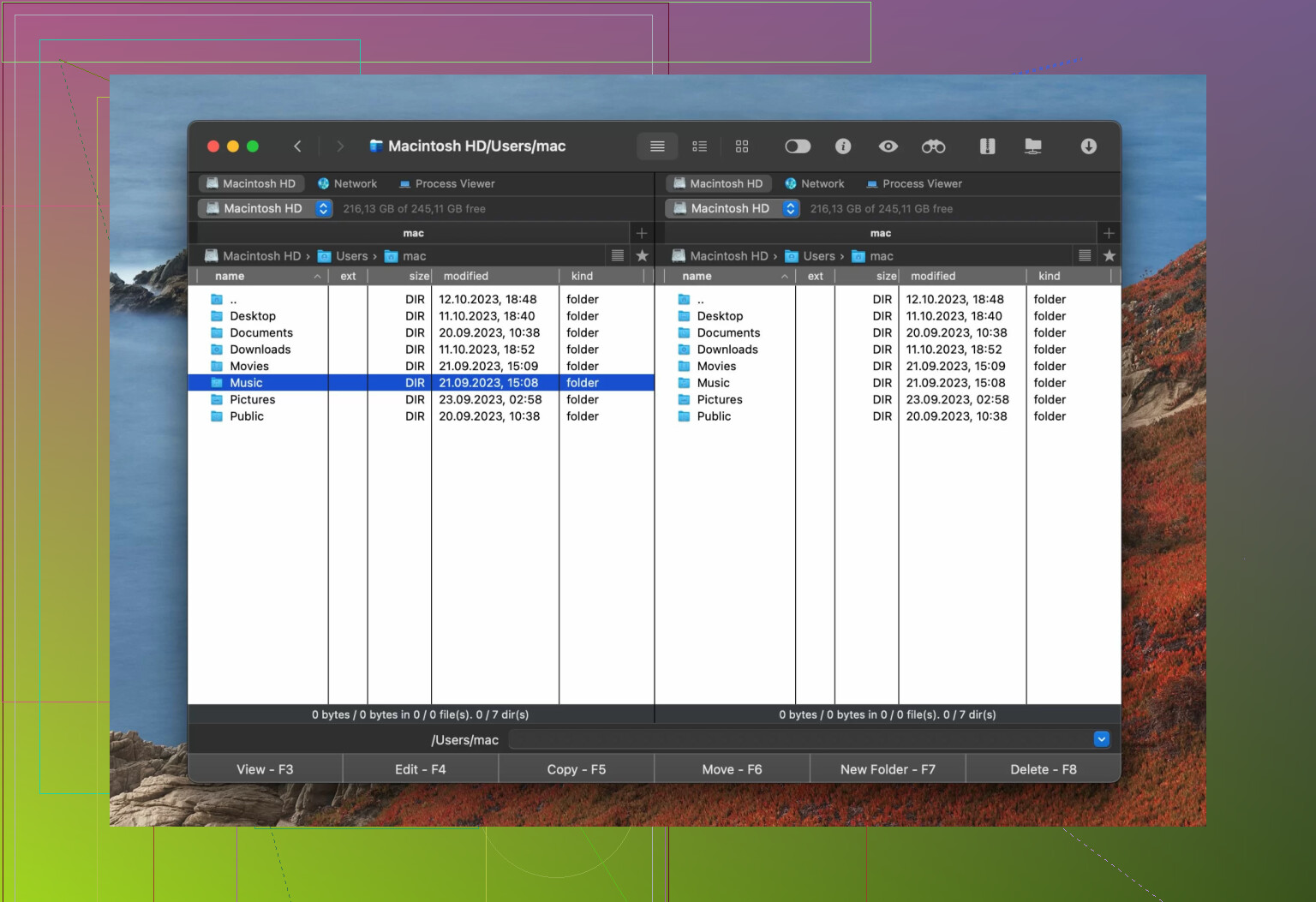Click favorites star in left panel
This screenshot has width=1316, height=902.
[x=642, y=255]
